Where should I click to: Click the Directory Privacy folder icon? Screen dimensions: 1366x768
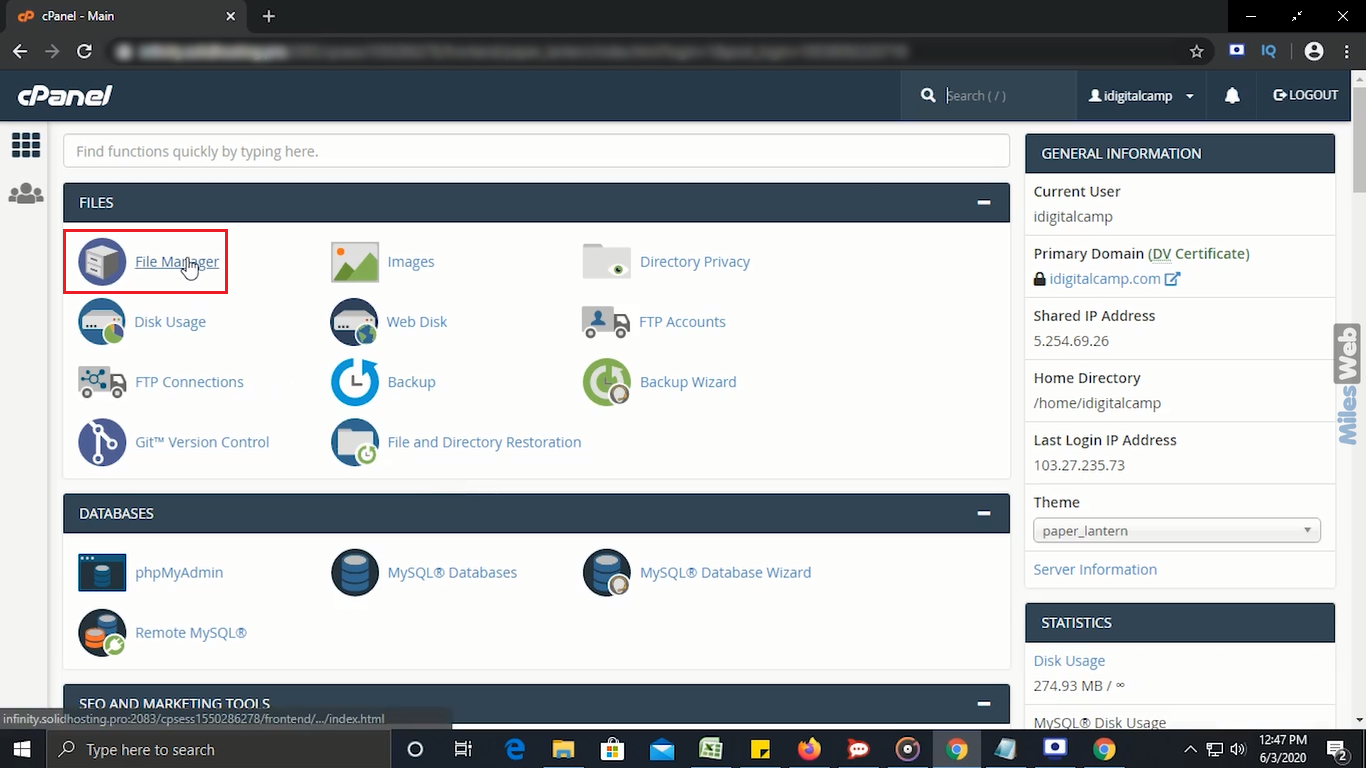607,262
